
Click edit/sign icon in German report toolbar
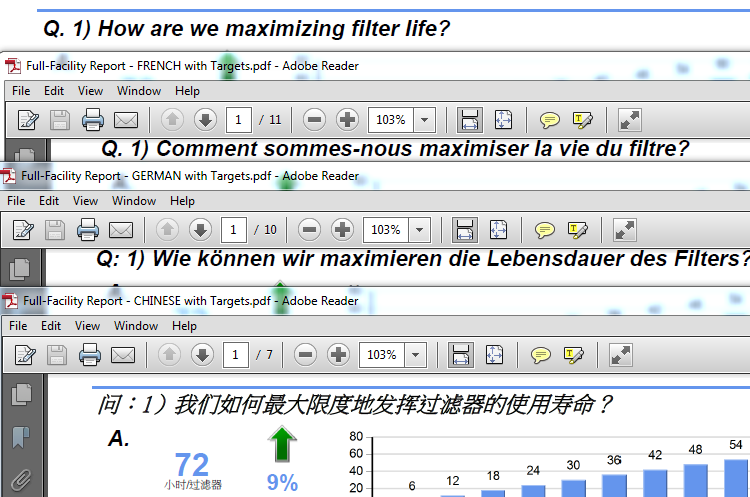tap(23, 230)
